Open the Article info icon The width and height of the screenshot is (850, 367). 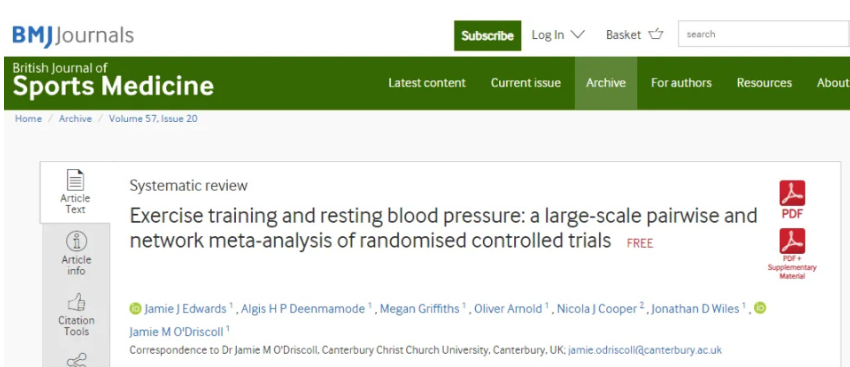(76, 241)
